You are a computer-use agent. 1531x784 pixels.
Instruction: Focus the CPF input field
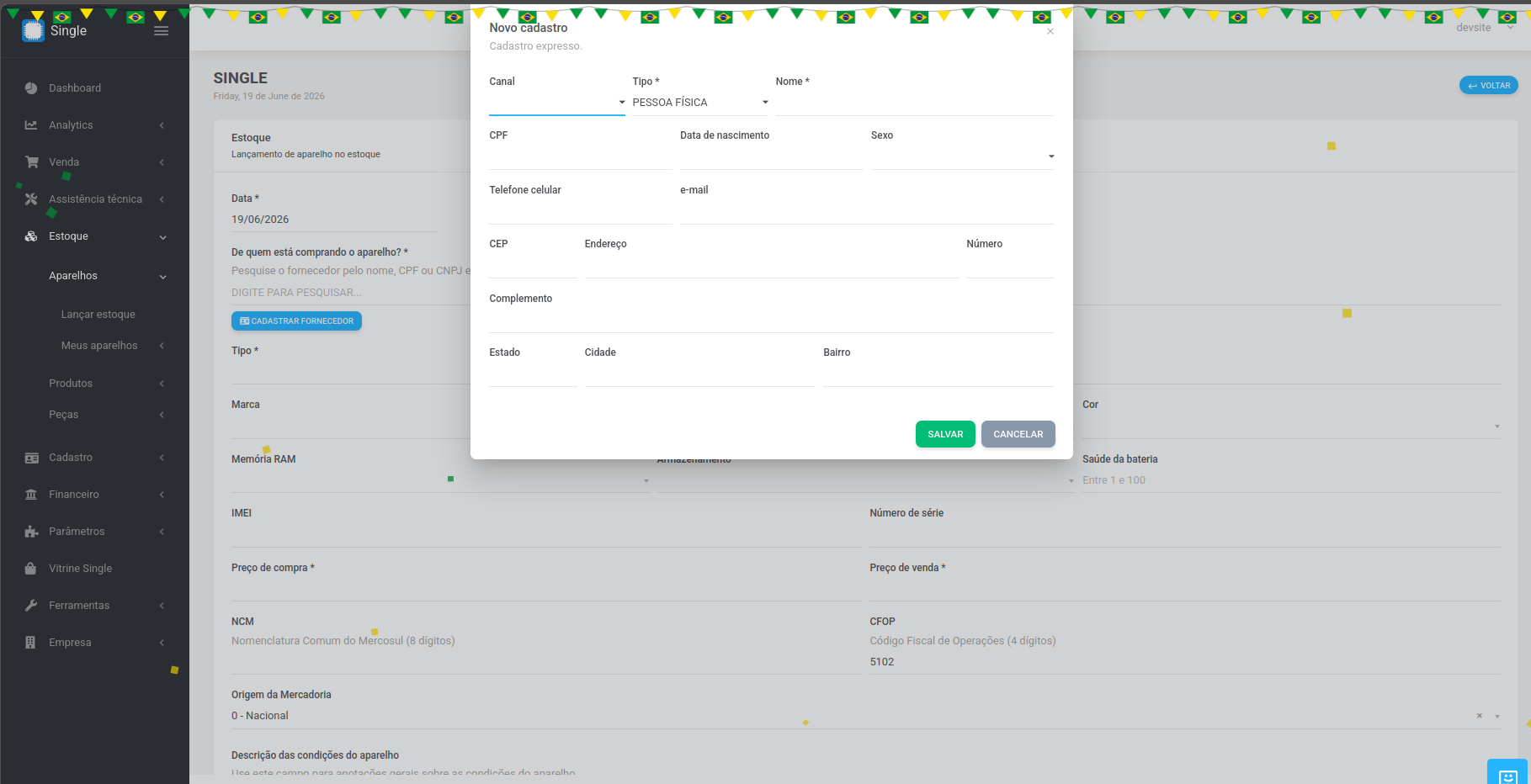coord(581,156)
